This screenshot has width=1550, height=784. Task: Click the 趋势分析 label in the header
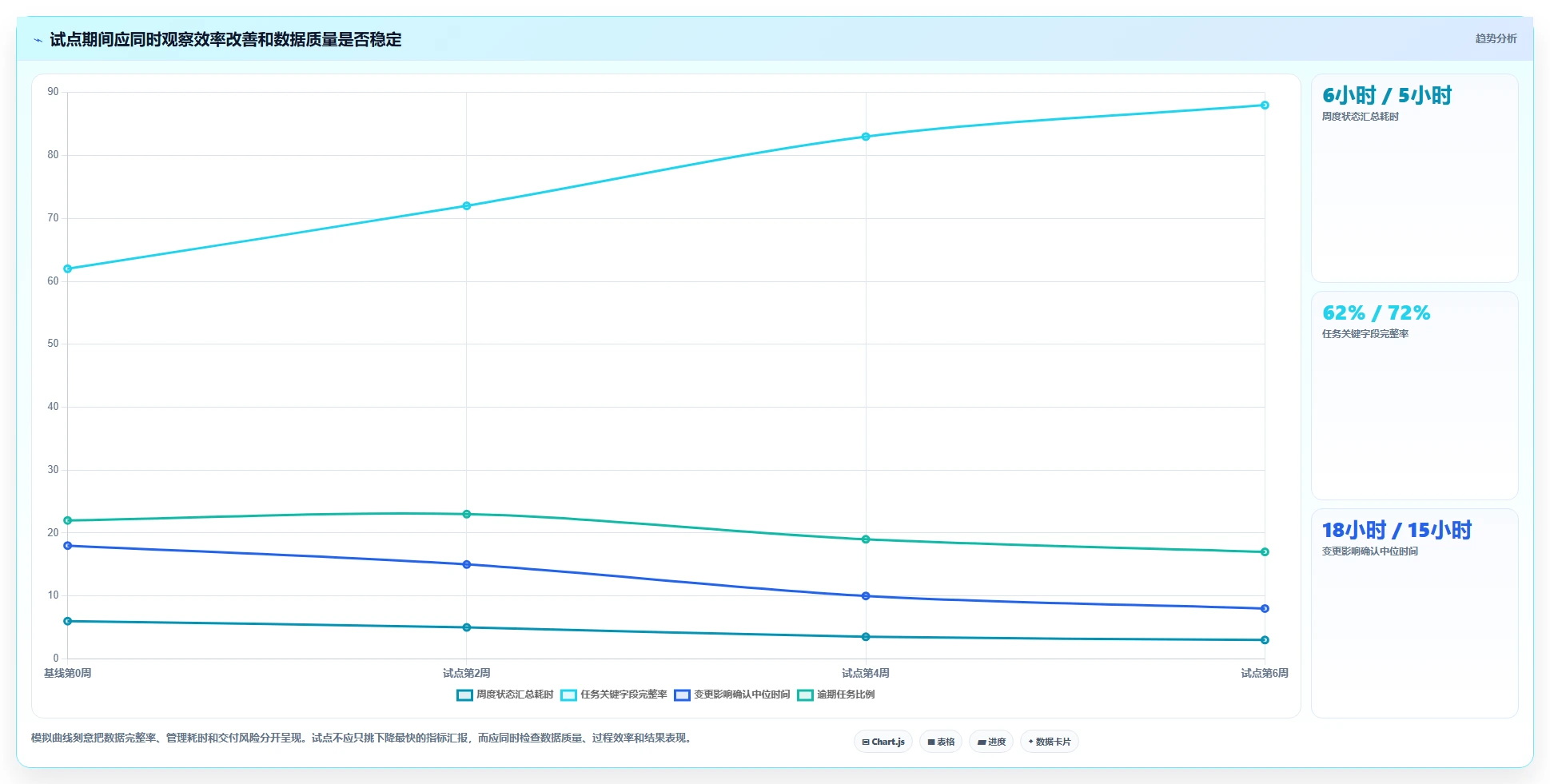[1496, 38]
